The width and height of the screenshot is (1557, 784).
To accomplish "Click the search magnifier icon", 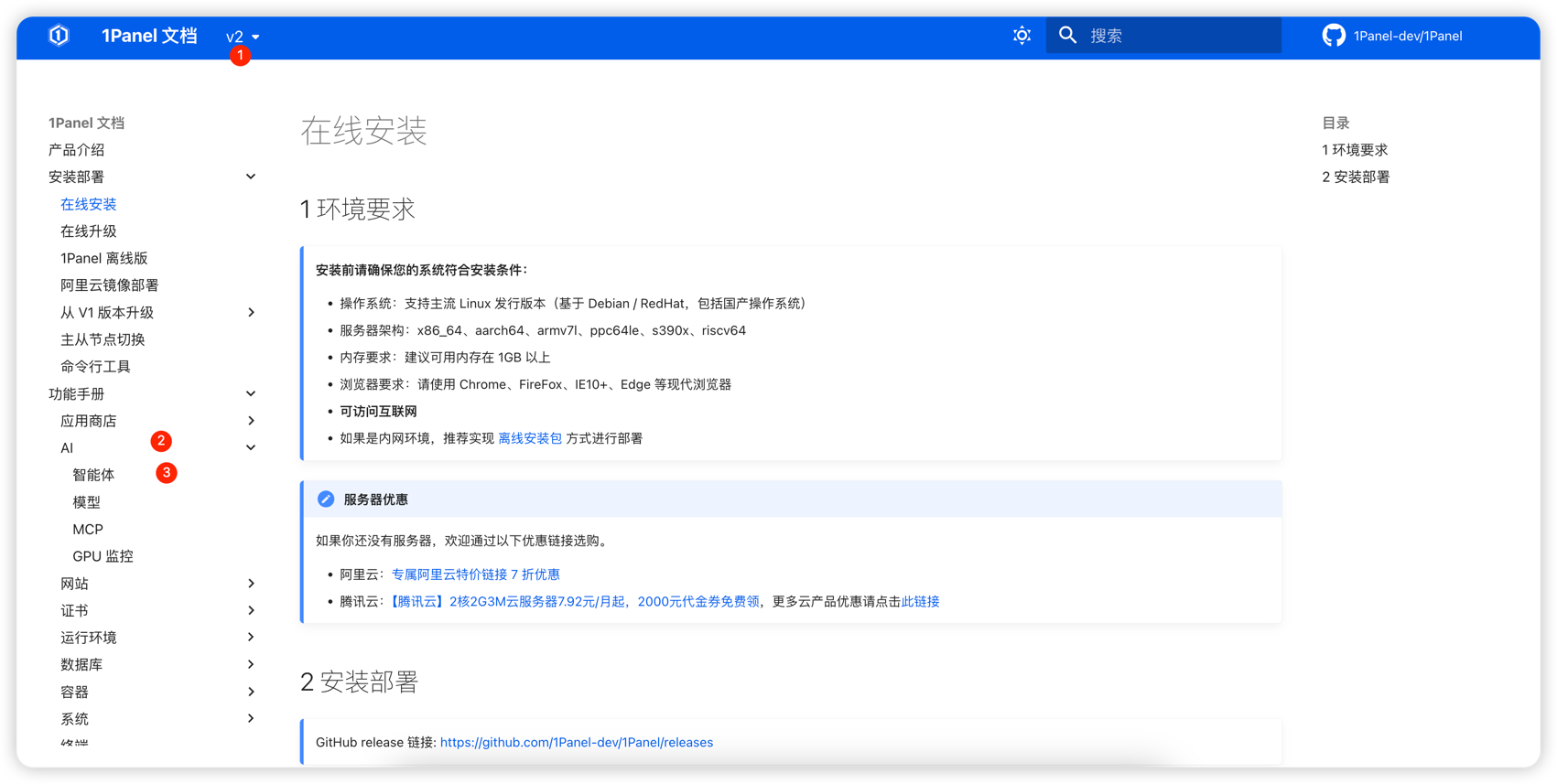I will coord(1067,36).
